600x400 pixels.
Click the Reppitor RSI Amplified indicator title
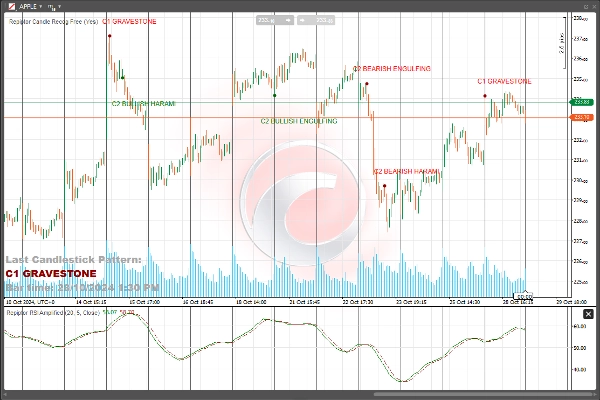[x=47, y=313]
